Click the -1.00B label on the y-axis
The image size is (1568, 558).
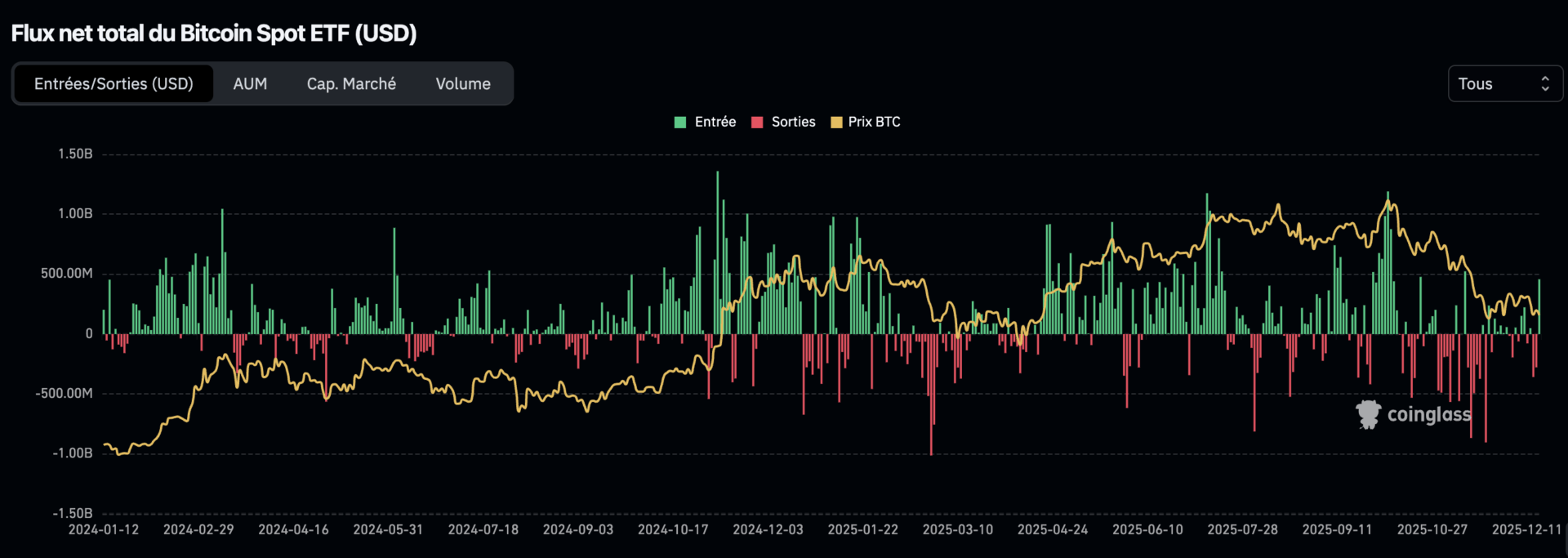(x=73, y=453)
